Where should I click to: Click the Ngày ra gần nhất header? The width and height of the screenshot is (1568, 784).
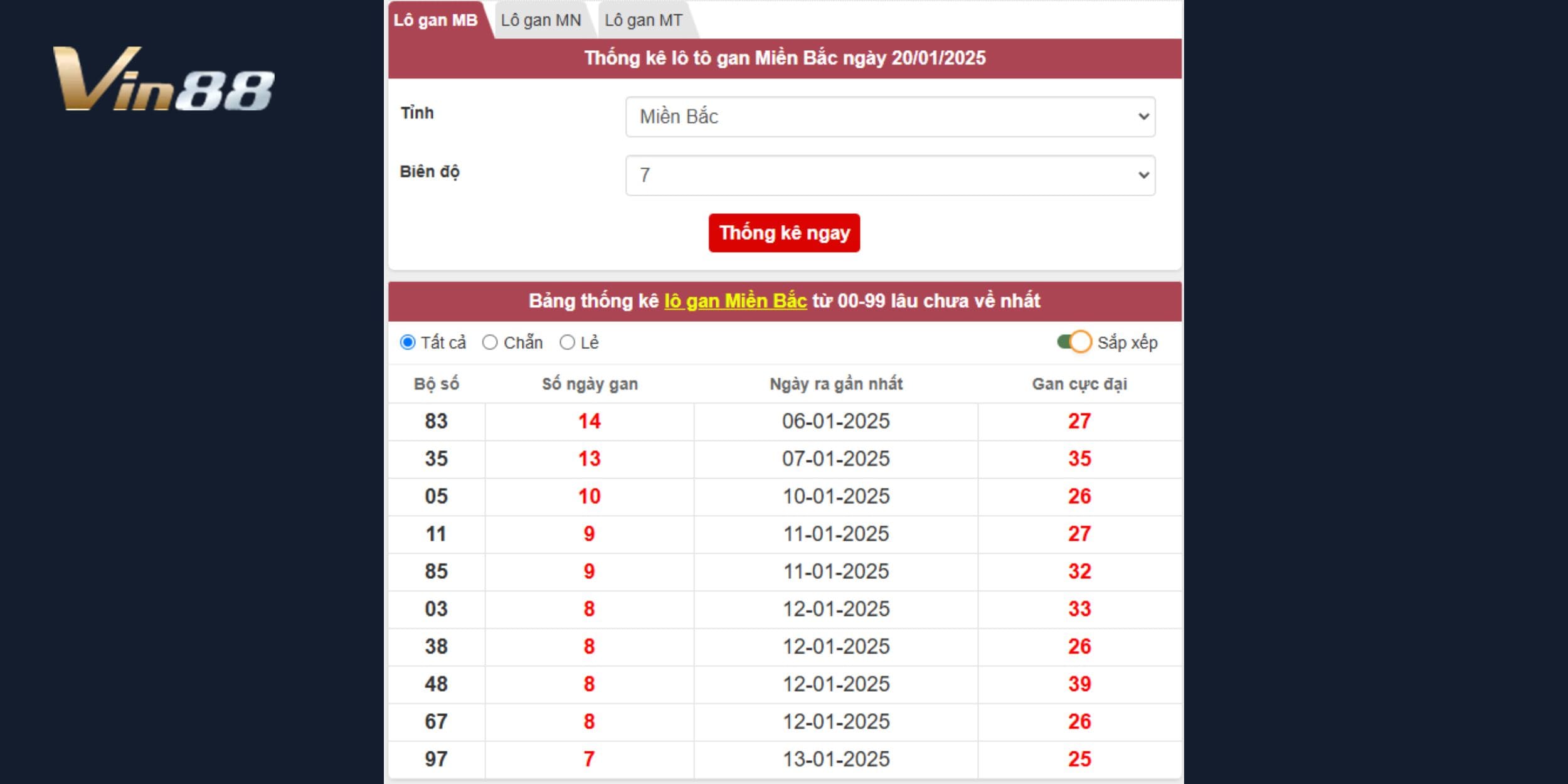836,384
